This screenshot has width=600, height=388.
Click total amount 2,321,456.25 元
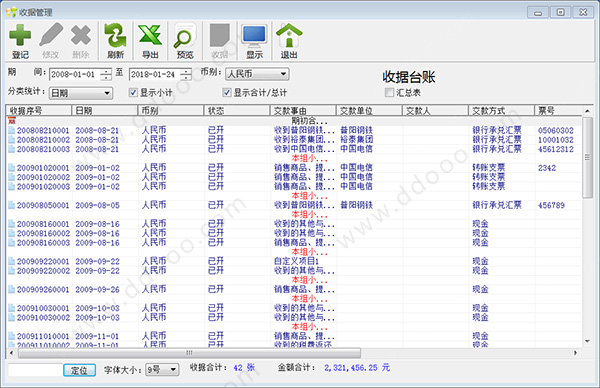(x=357, y=368)
